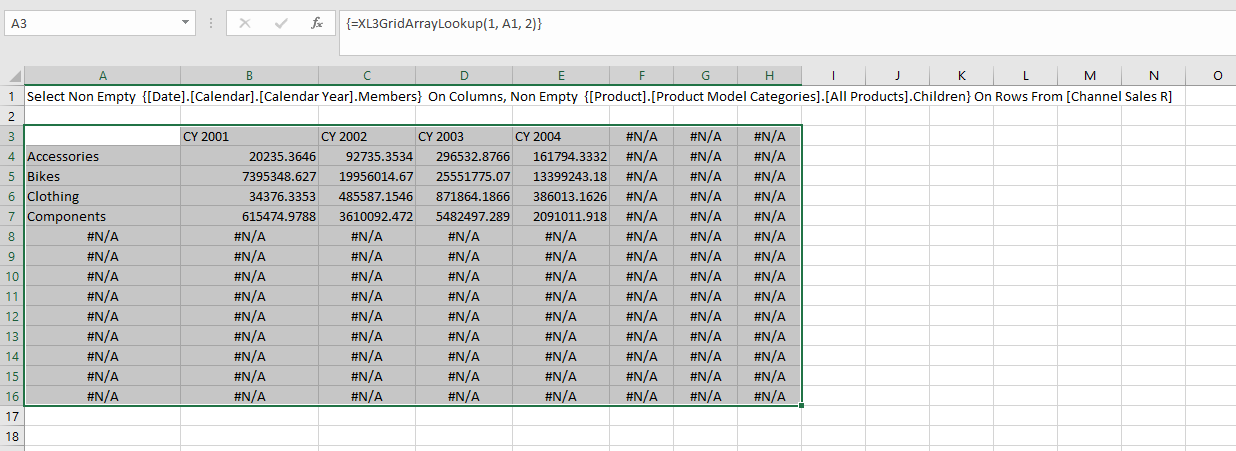The width and height of the screenshot is (1236, 451).
Task: Click the Select All corner triangle
Action: [x=12, y=76]
